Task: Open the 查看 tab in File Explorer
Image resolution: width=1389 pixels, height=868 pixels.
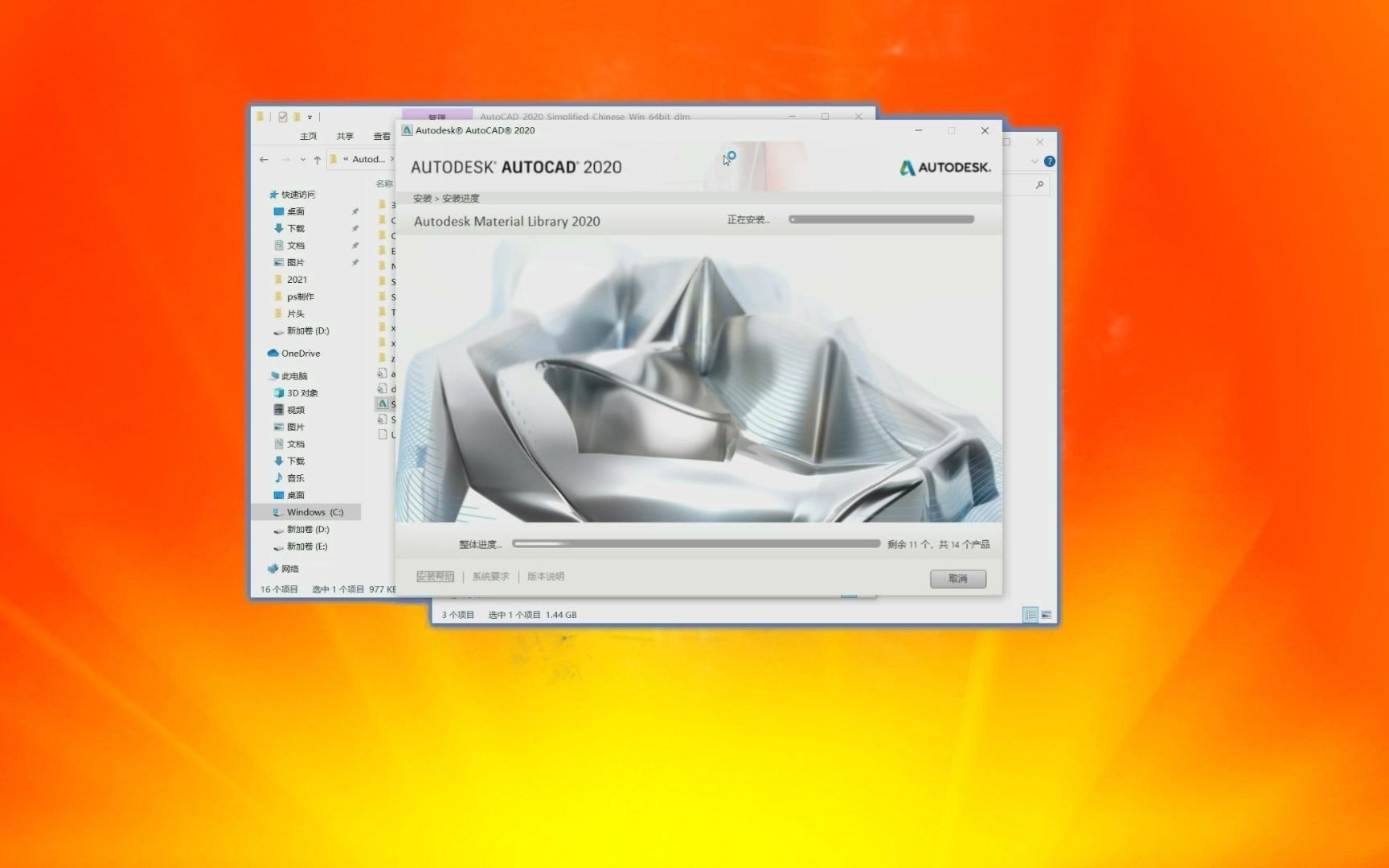Action: 382,137
